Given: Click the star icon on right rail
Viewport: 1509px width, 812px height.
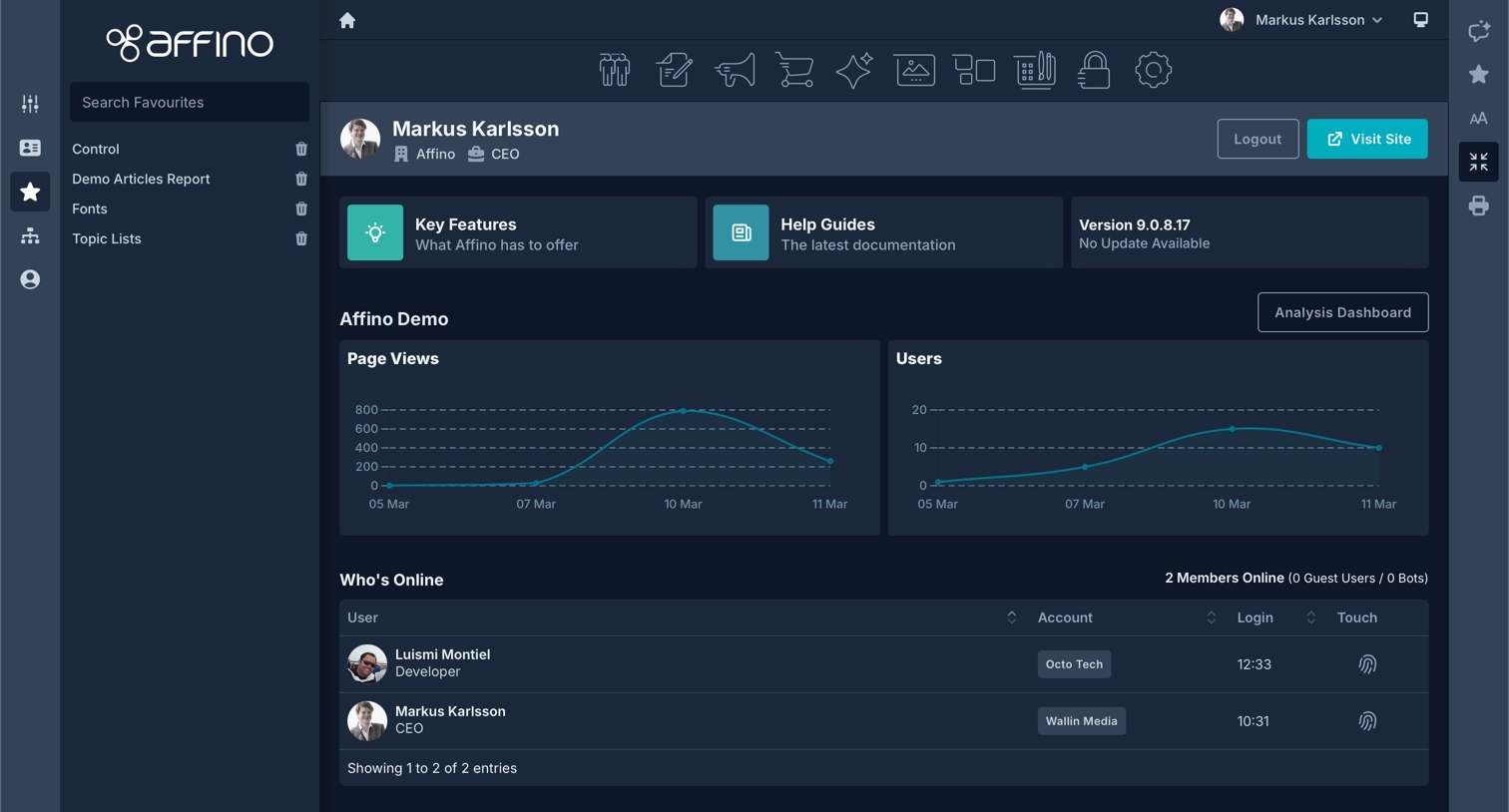Looking at the screenshot, I should (x=1479, y=75).
